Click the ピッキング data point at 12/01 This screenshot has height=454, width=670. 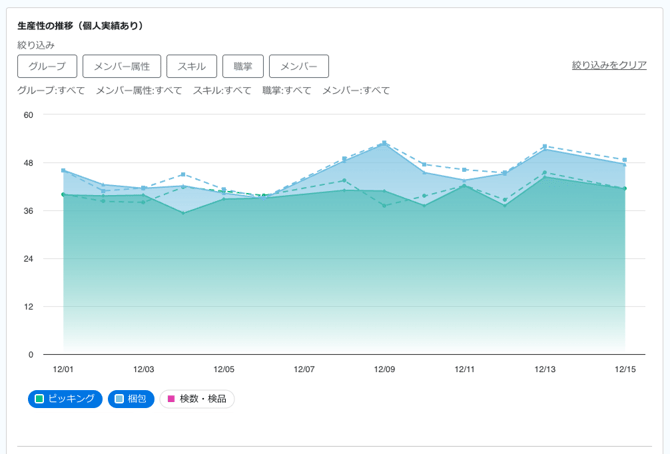point(63,195)
